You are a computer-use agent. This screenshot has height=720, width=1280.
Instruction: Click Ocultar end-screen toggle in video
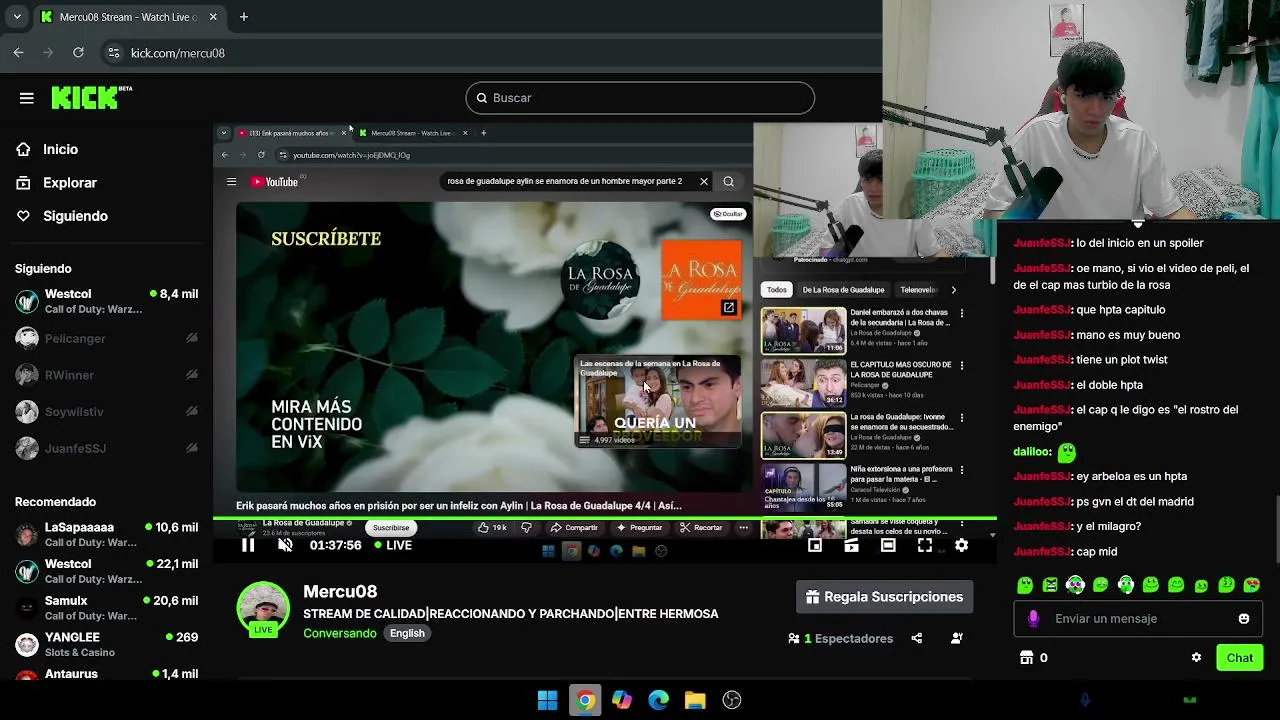728,214
